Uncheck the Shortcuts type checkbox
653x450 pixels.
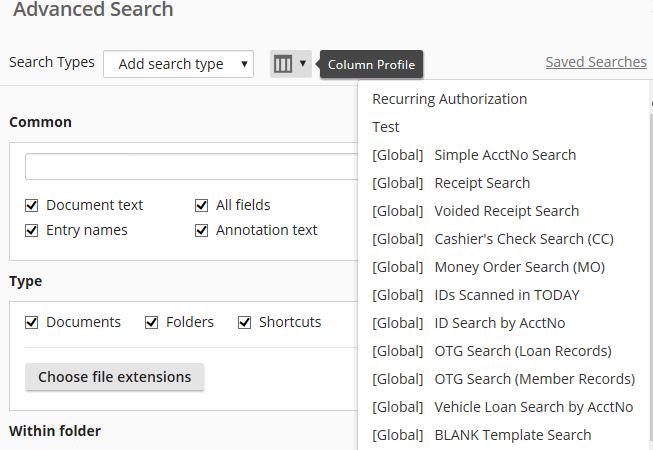[x=245, y=322]
